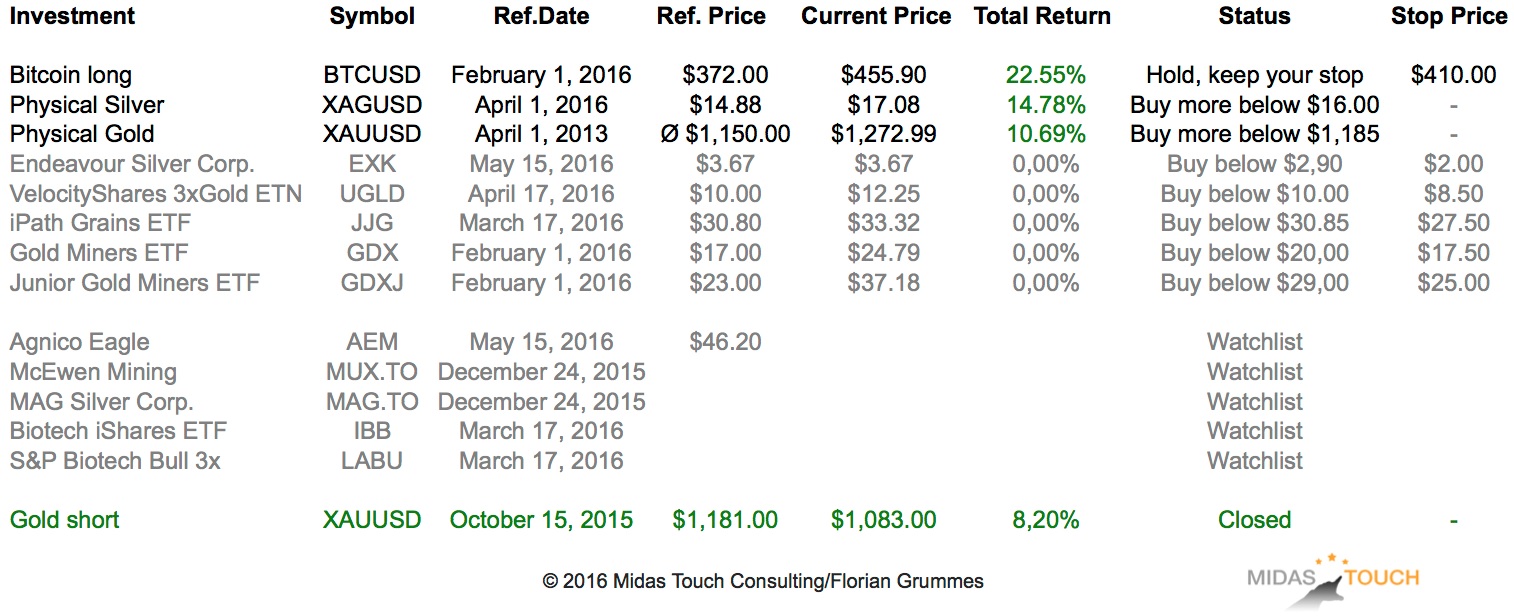
Task: Click the Midas Touch Consulting copyright text
Action: [762, 581]
